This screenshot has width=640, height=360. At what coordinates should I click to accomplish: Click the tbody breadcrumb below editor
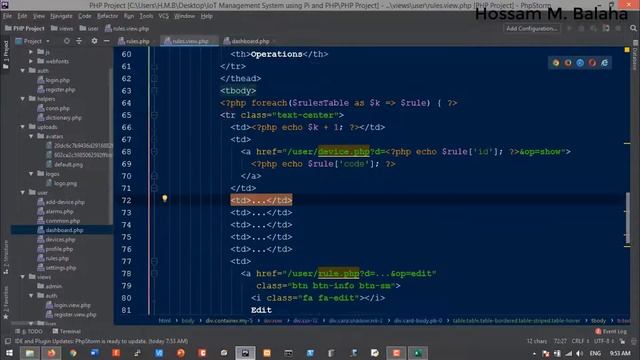coord(598,321)
